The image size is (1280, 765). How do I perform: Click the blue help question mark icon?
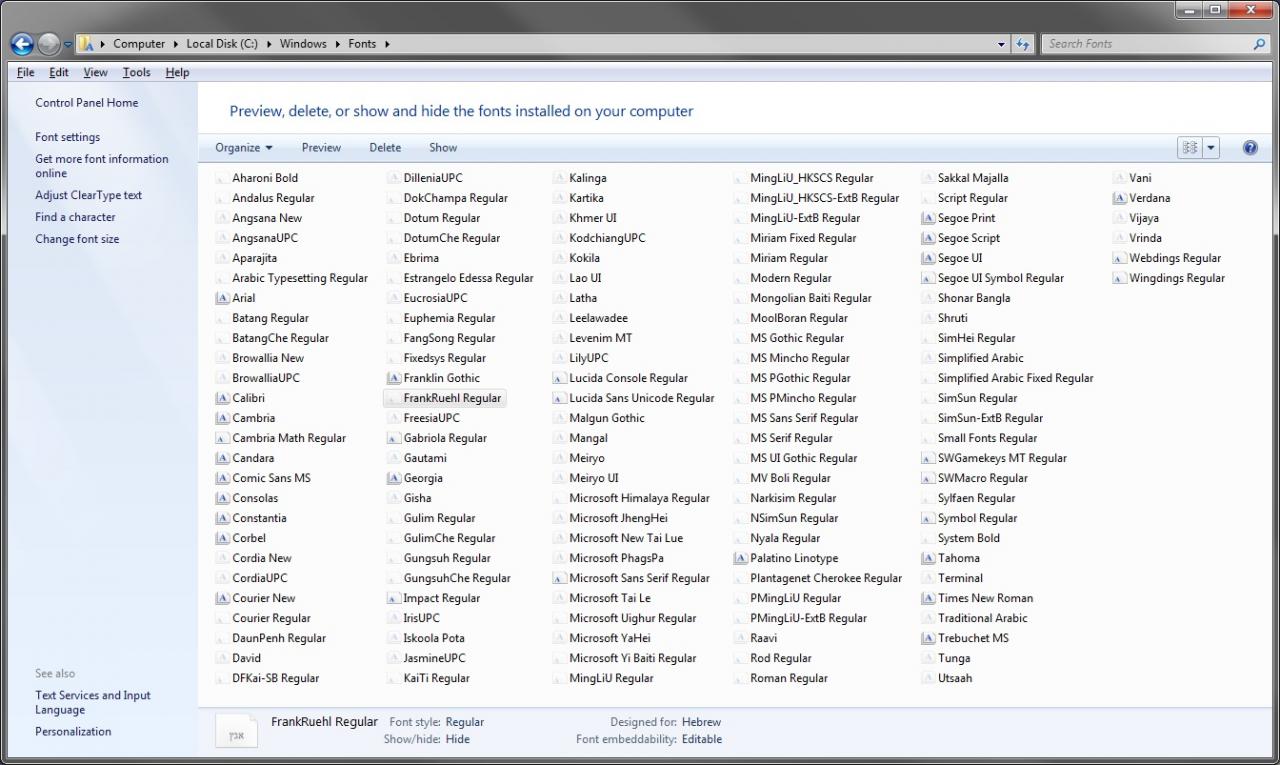pyautogui.click(x=1250, y=147)
